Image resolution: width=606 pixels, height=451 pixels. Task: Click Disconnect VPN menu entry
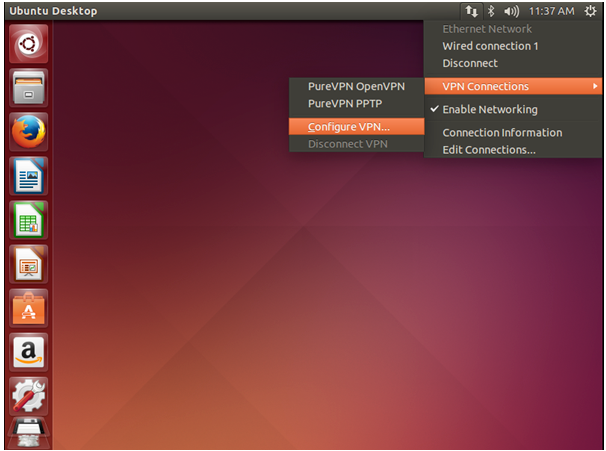[356, 144]
